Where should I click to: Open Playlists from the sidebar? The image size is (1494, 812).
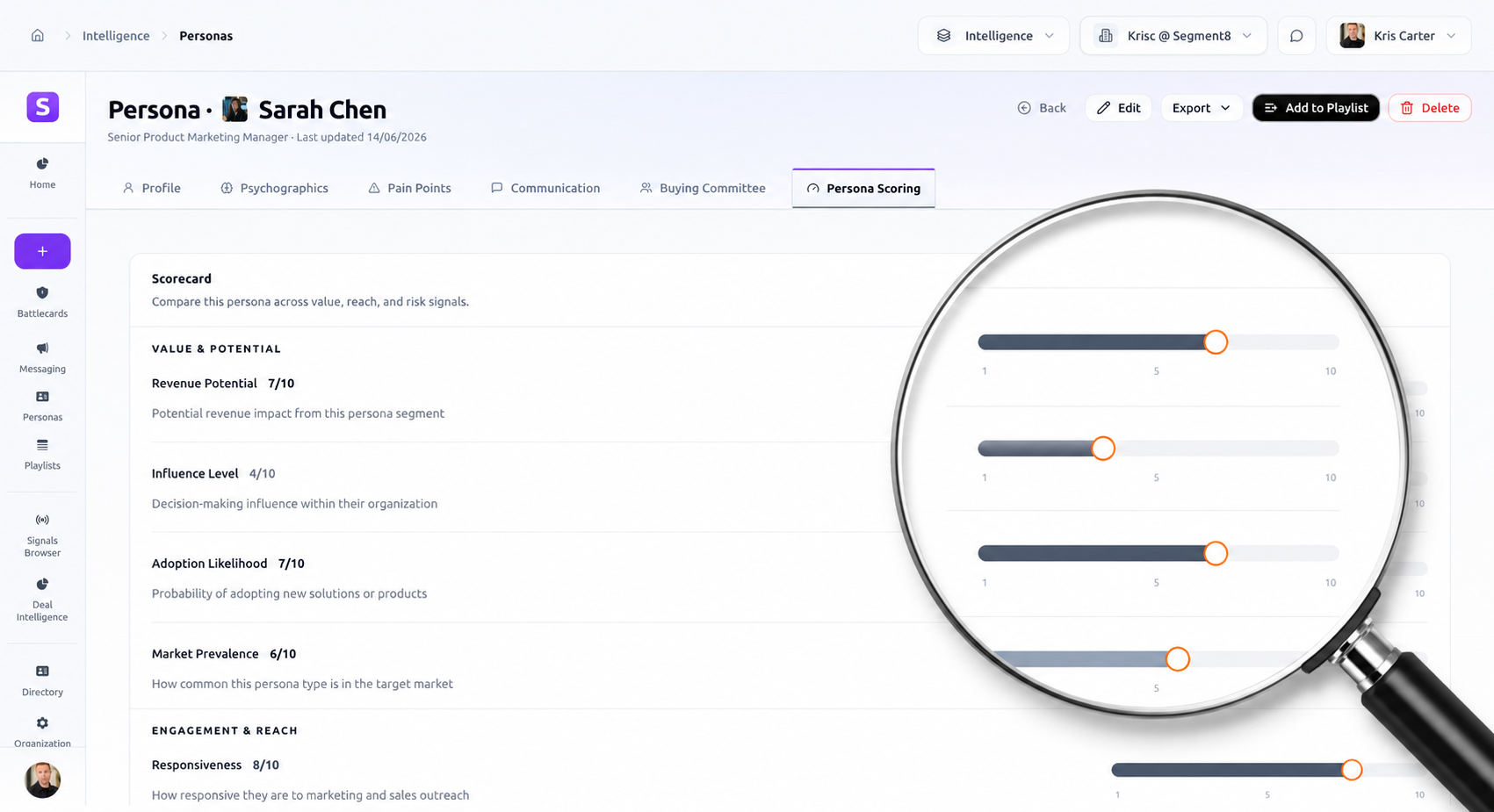(x=42, y=455)
